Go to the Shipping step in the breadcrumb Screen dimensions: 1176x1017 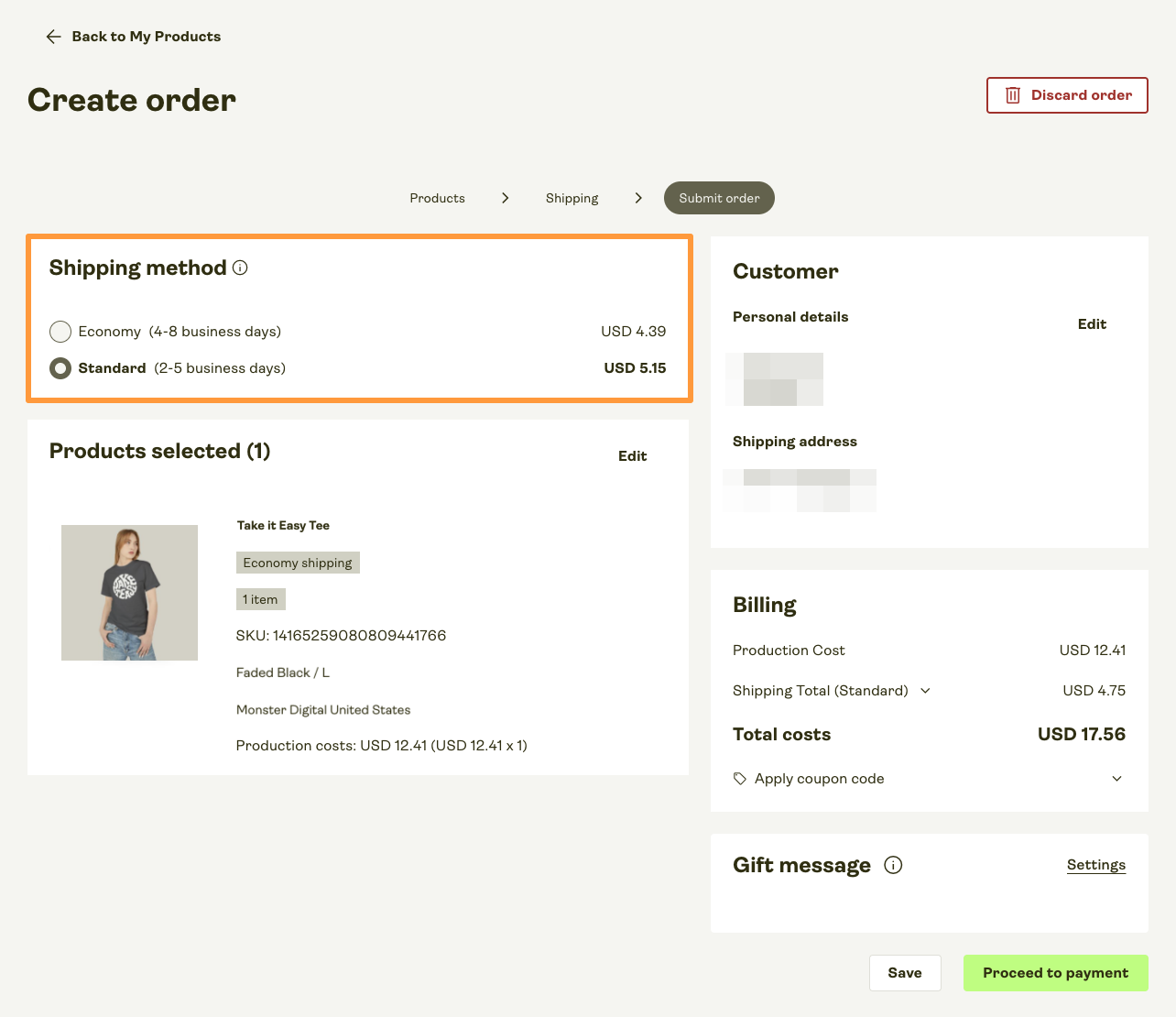pos(572,198)
